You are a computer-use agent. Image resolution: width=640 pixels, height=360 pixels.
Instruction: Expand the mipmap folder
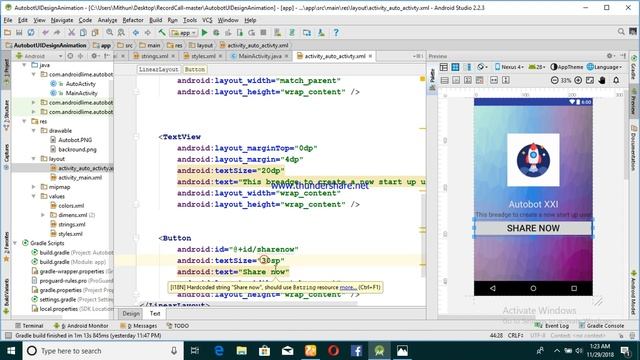(x=34, y=187)
